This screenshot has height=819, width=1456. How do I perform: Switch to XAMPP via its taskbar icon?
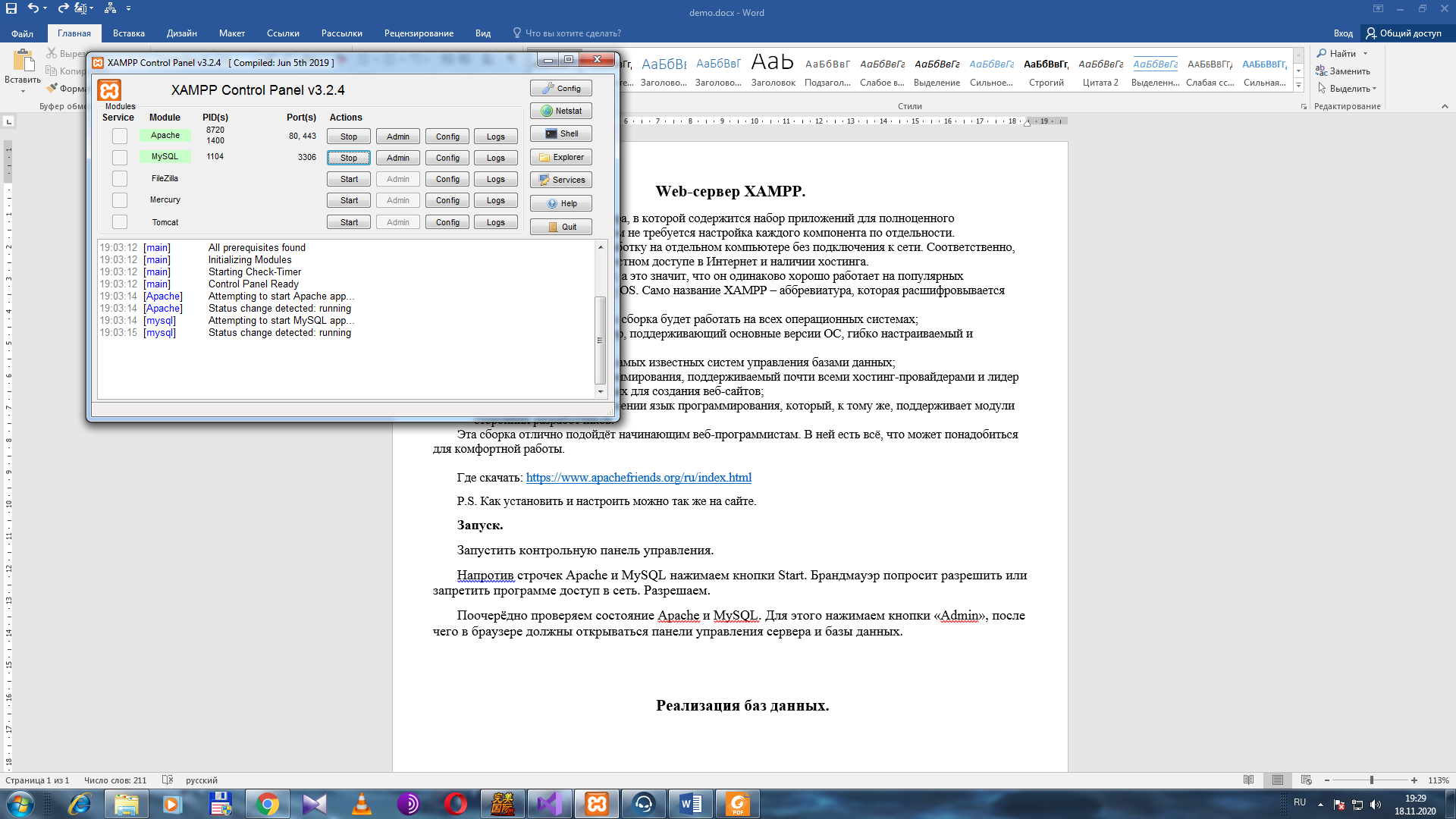[597, 804]
